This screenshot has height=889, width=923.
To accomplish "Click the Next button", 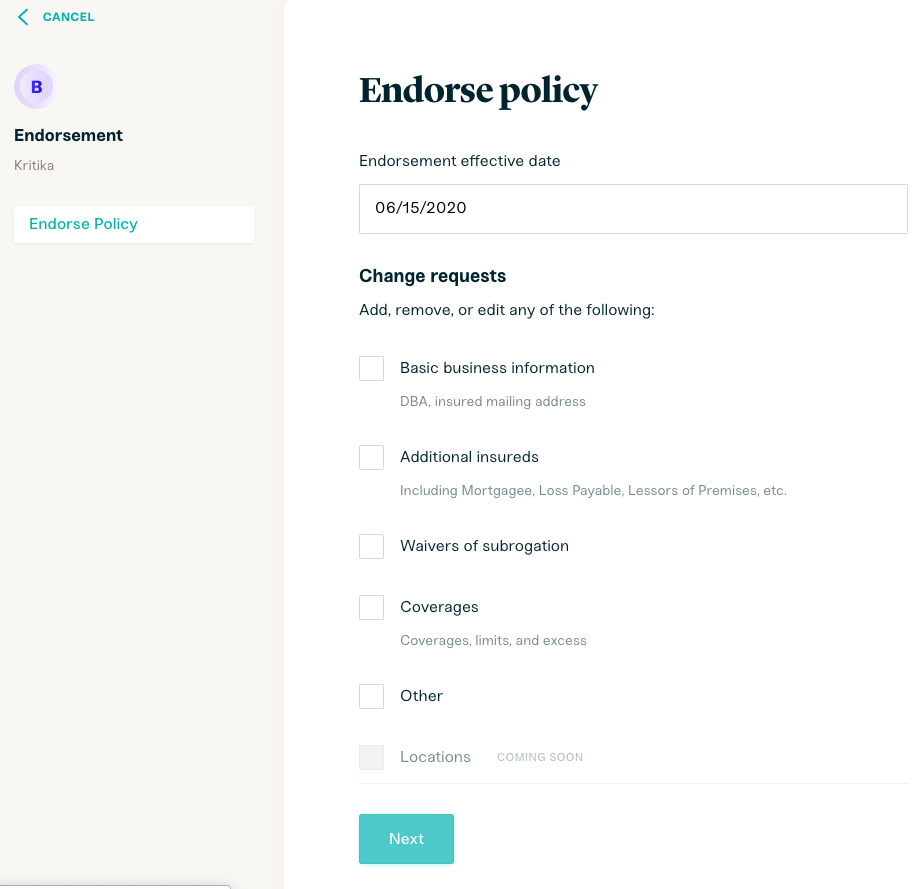I will click(x=406, y=839).
